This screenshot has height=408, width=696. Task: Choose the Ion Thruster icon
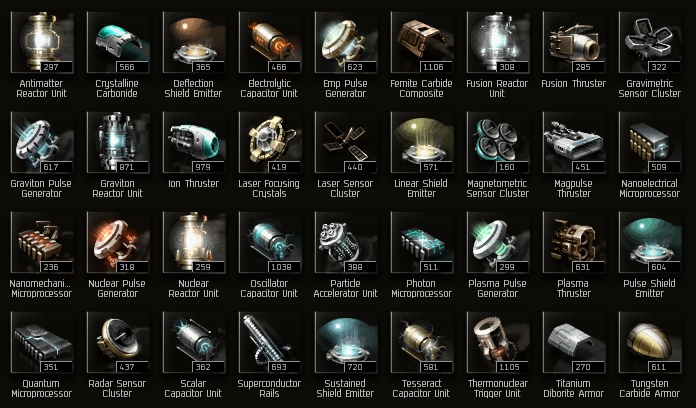point(194,143)
